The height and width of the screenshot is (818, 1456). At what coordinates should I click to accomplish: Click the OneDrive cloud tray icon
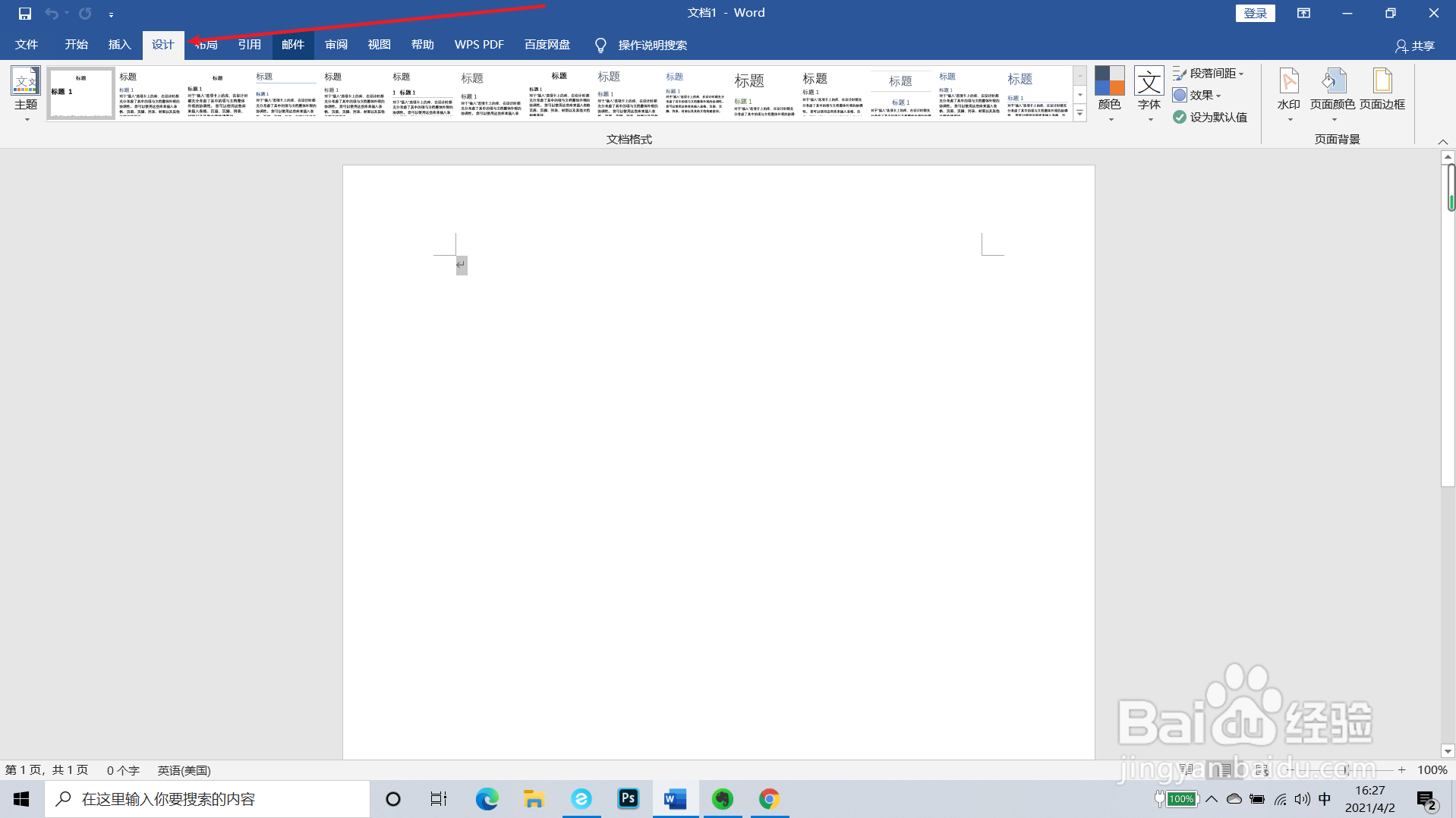click(1234, 799)
